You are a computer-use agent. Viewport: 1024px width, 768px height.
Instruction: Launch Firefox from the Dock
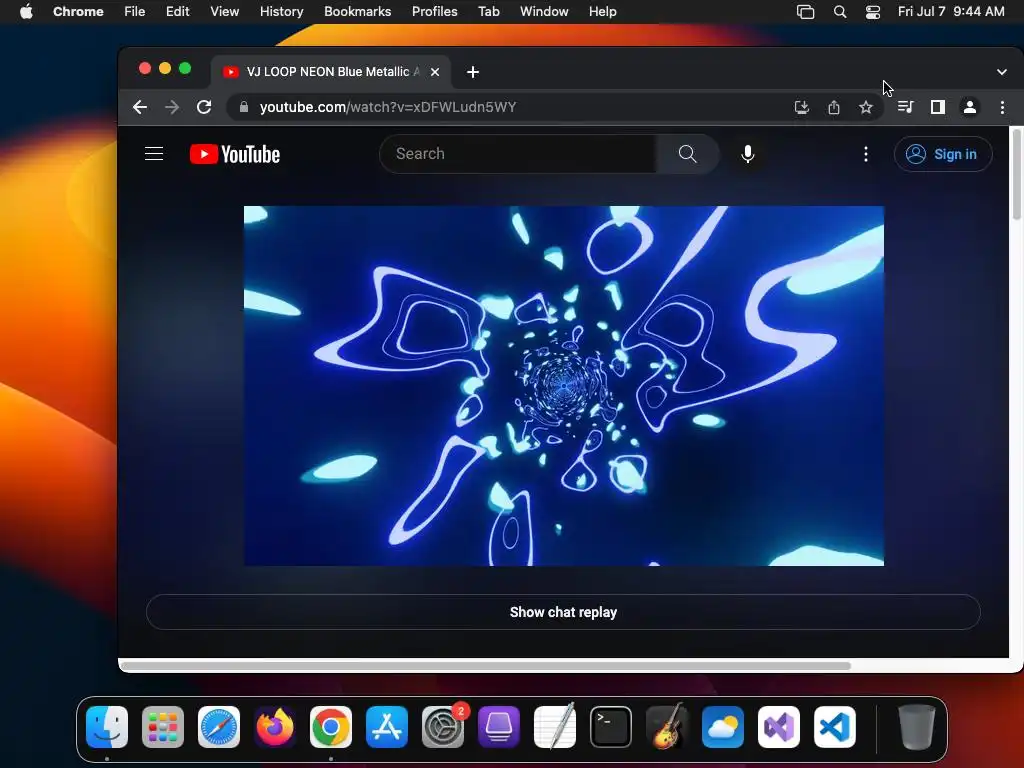click(275, 727)
